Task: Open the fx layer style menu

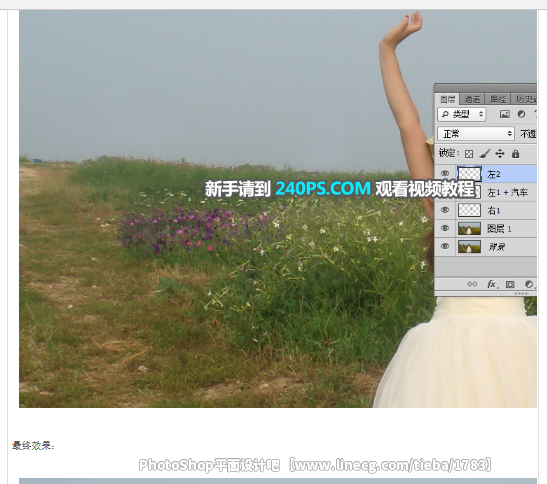Action: pyautogui.click(x=492, y=284)
